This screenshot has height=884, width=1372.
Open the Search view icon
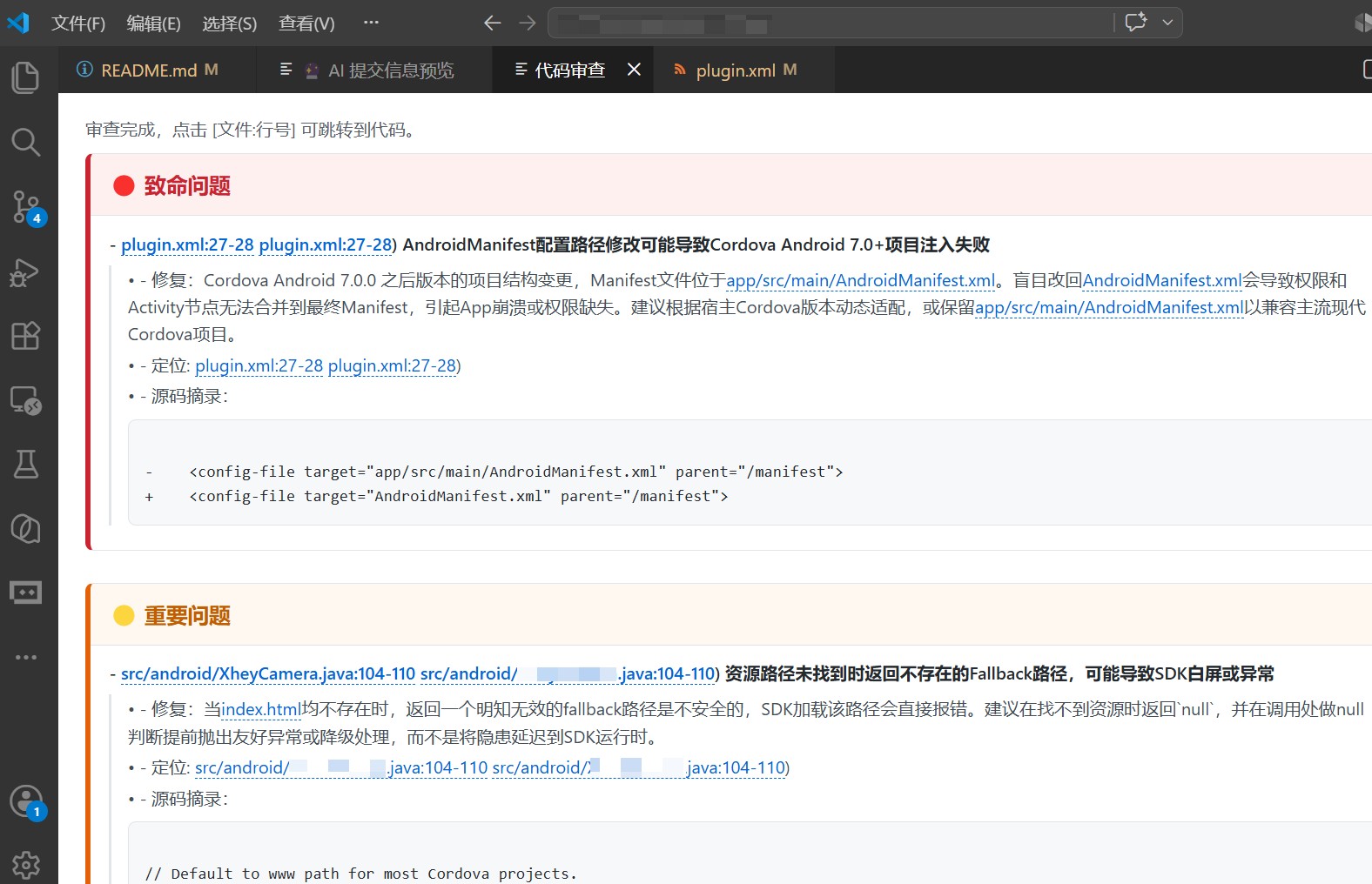click(x=25, y=142)
